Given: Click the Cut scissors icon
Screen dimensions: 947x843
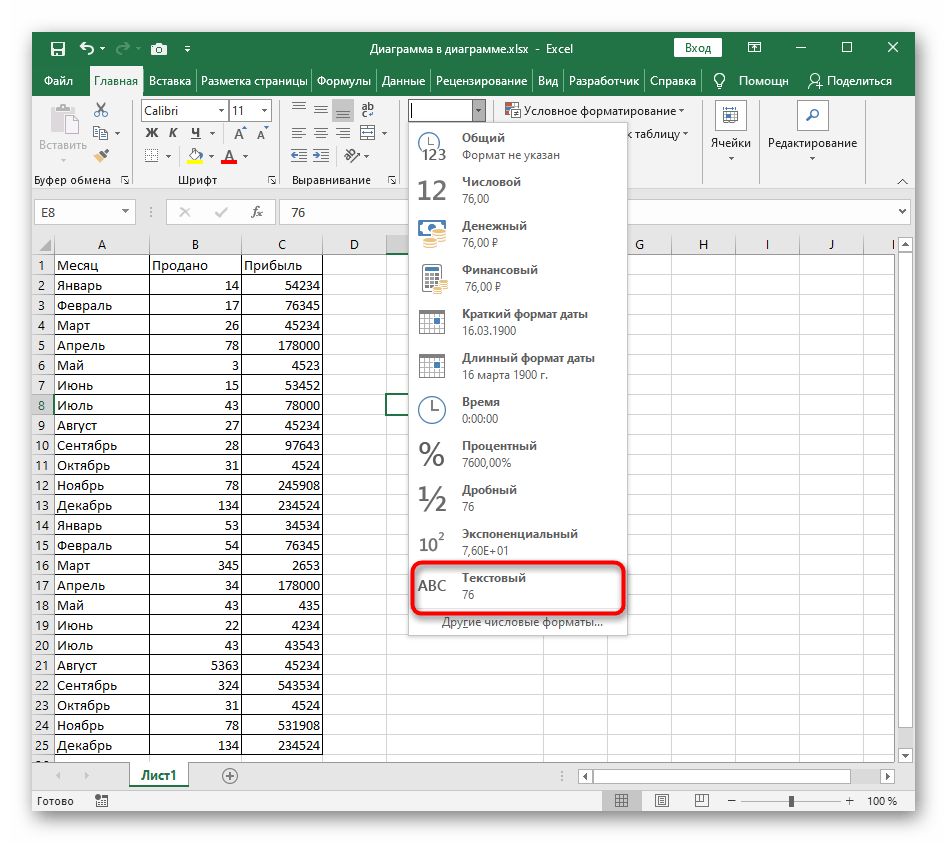Looking at the screenshot, I should pos(100,111).
